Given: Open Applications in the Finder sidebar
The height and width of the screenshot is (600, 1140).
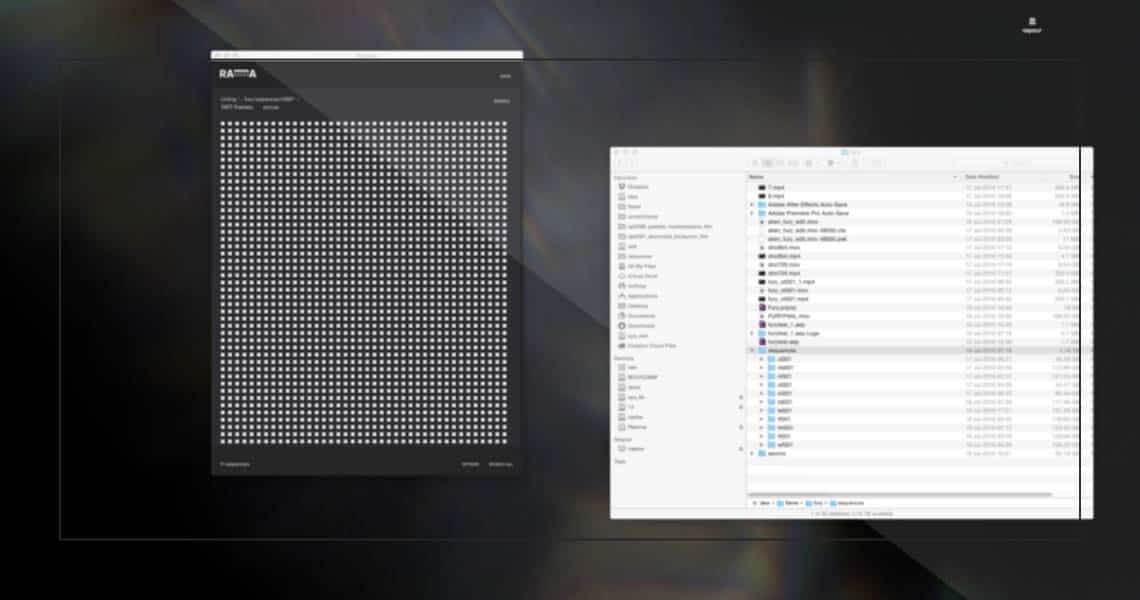Looking at the screenshot, I should pos(642,296).
